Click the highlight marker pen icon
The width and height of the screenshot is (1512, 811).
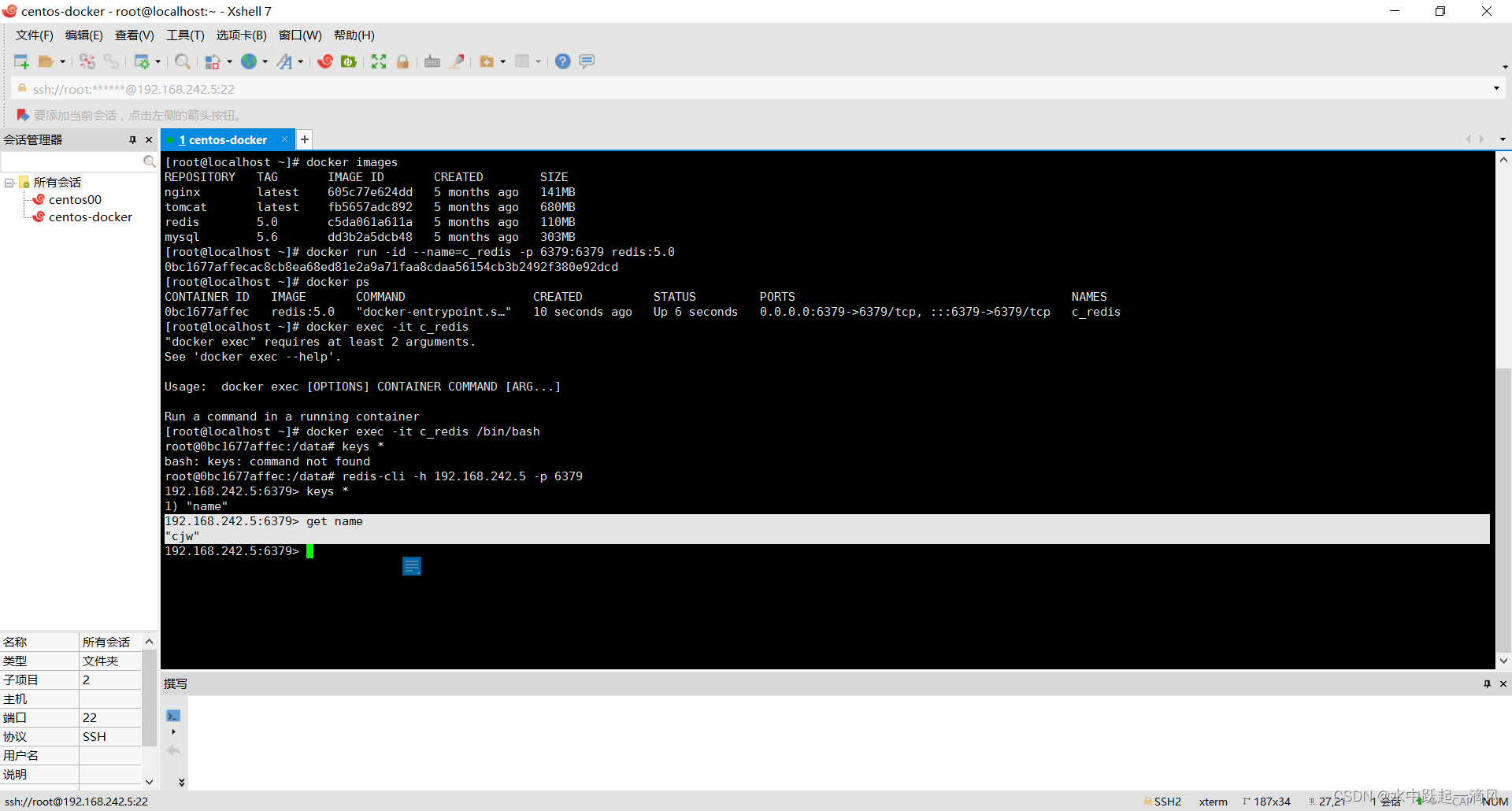pyautogui.click(x=457, y=61)
